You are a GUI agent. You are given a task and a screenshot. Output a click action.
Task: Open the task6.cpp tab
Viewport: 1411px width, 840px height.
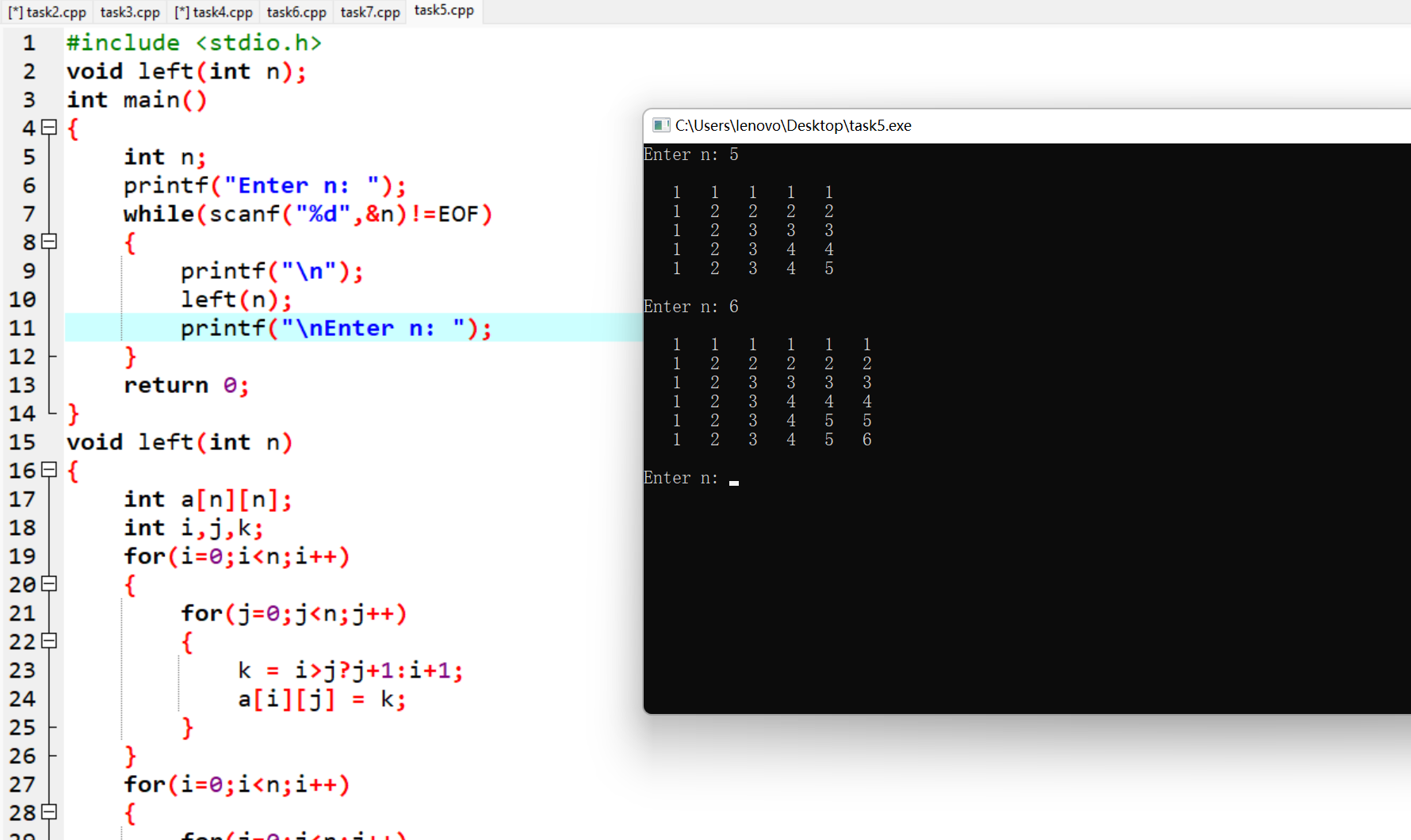coord(296,12)
